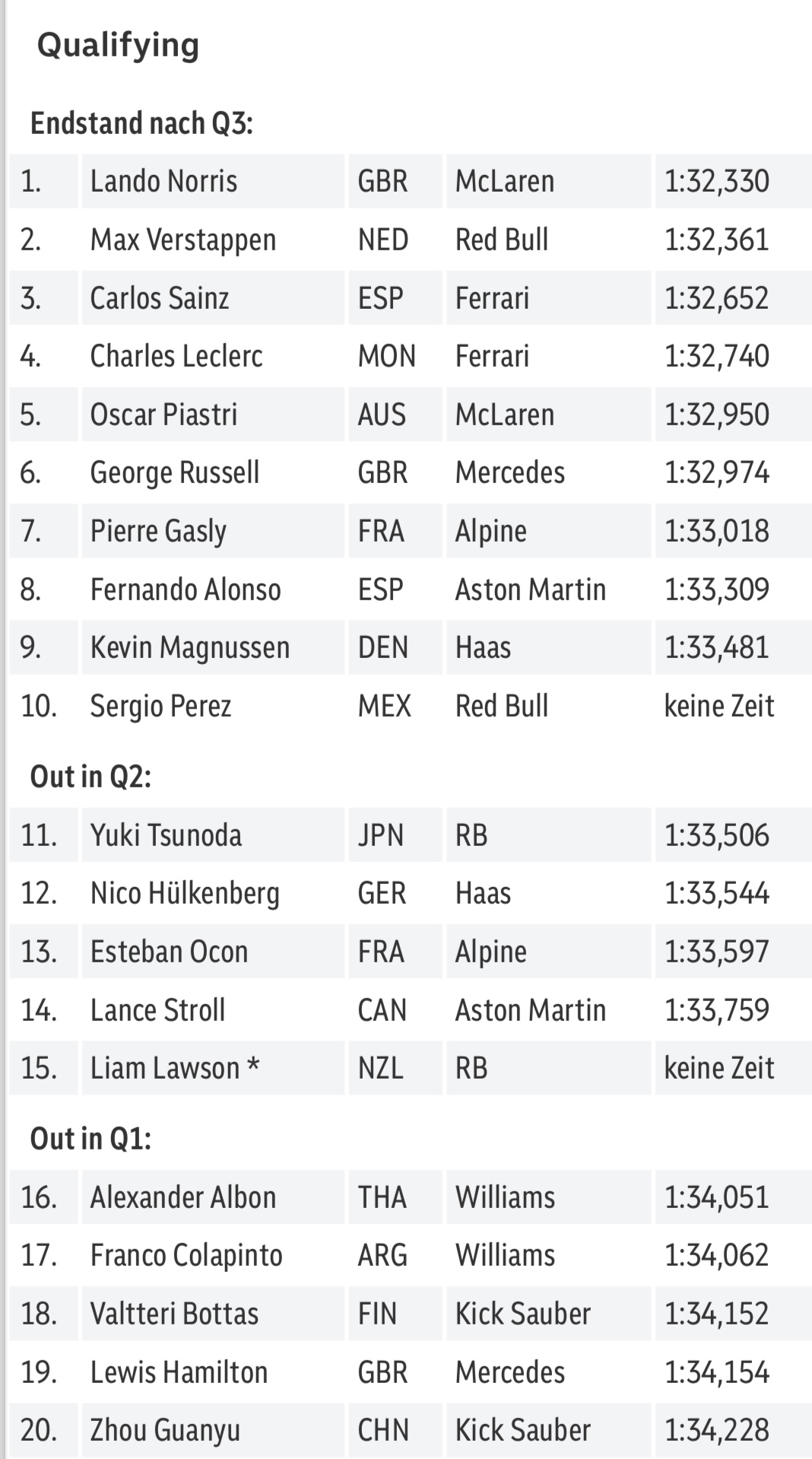Click the Qualifying heading
This screenshot has width=812, height=1459.
pyautogui.click(x=118, y=45)
